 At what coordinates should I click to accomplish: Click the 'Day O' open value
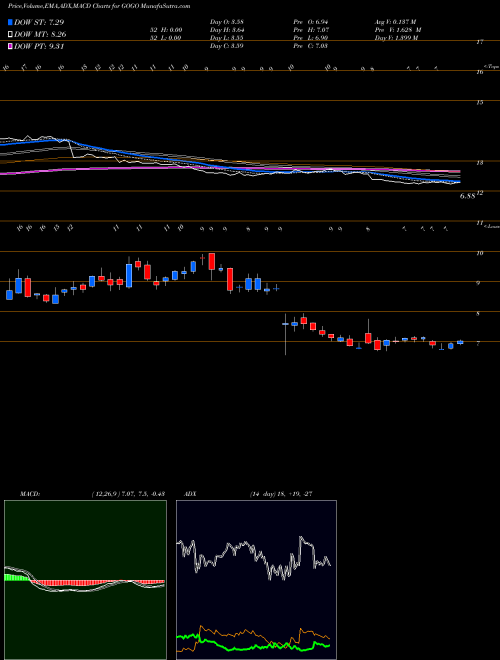click(227, 22)
